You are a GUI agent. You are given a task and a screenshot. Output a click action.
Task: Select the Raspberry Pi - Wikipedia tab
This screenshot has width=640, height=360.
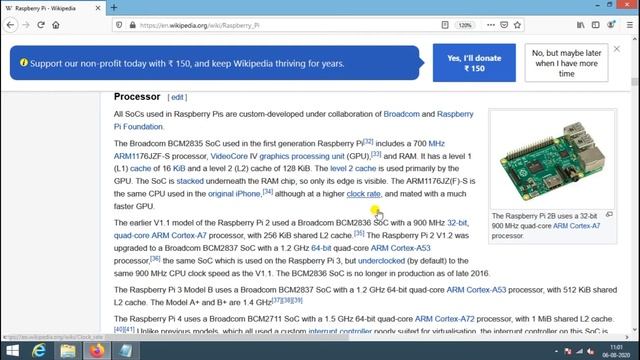pos(53,8)
